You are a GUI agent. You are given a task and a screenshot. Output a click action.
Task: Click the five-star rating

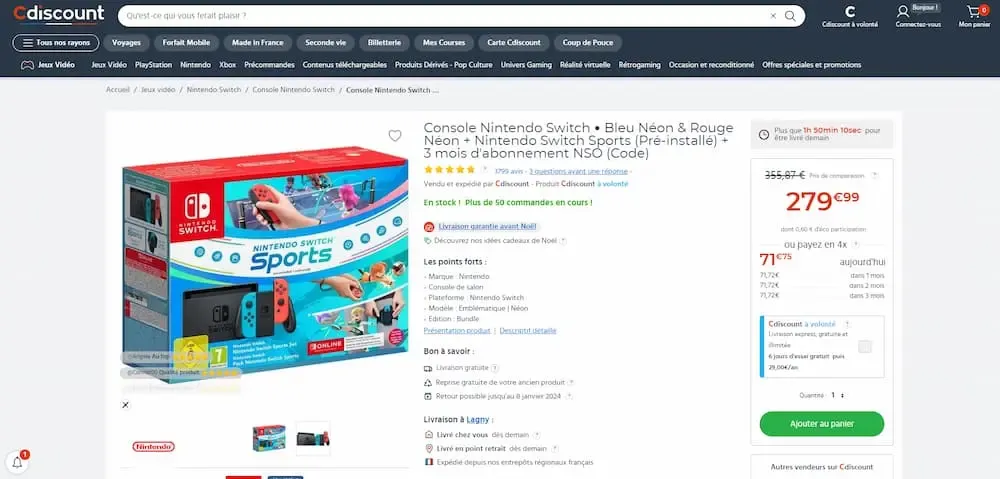[450, 170]
